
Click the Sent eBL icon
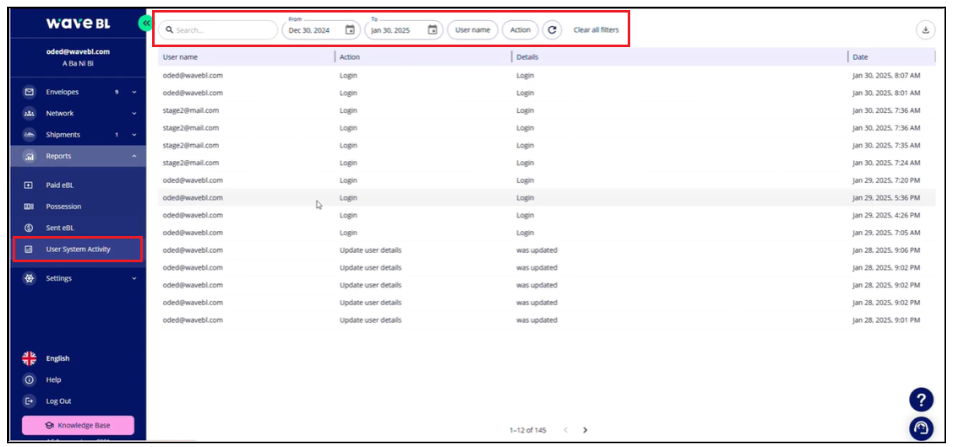click(28, 227)
